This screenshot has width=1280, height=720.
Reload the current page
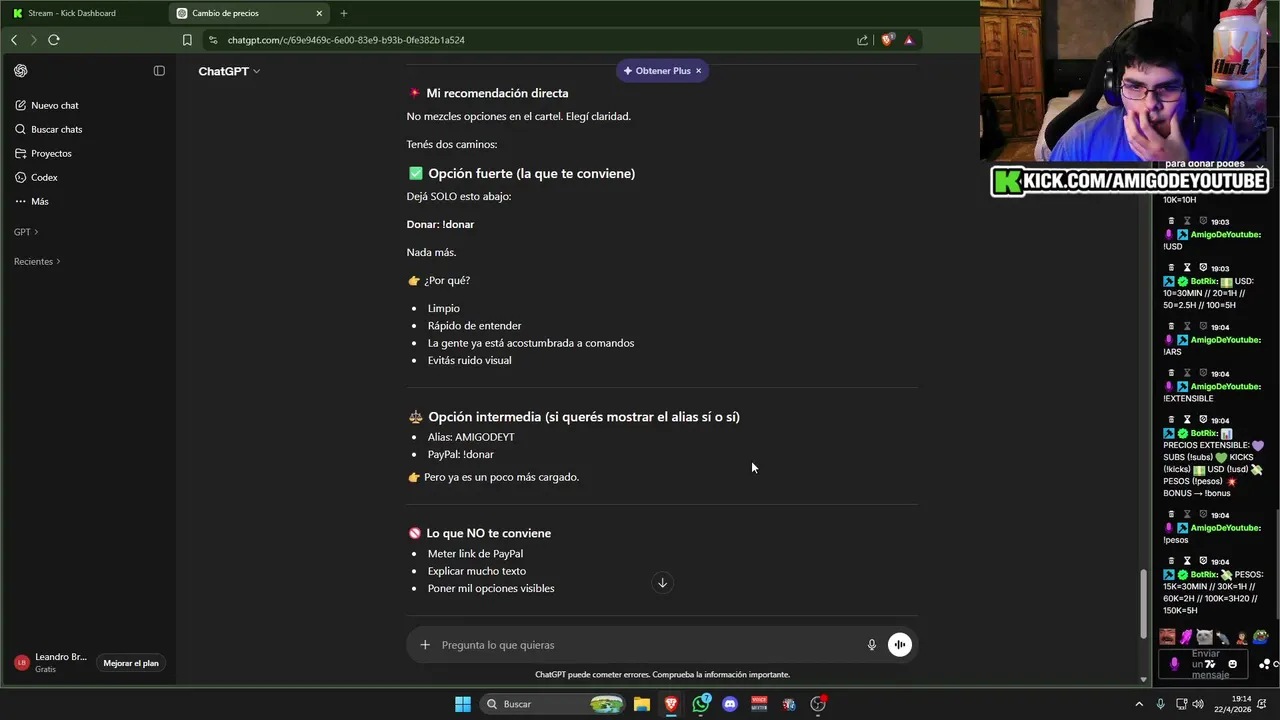(x=54, y=40)
